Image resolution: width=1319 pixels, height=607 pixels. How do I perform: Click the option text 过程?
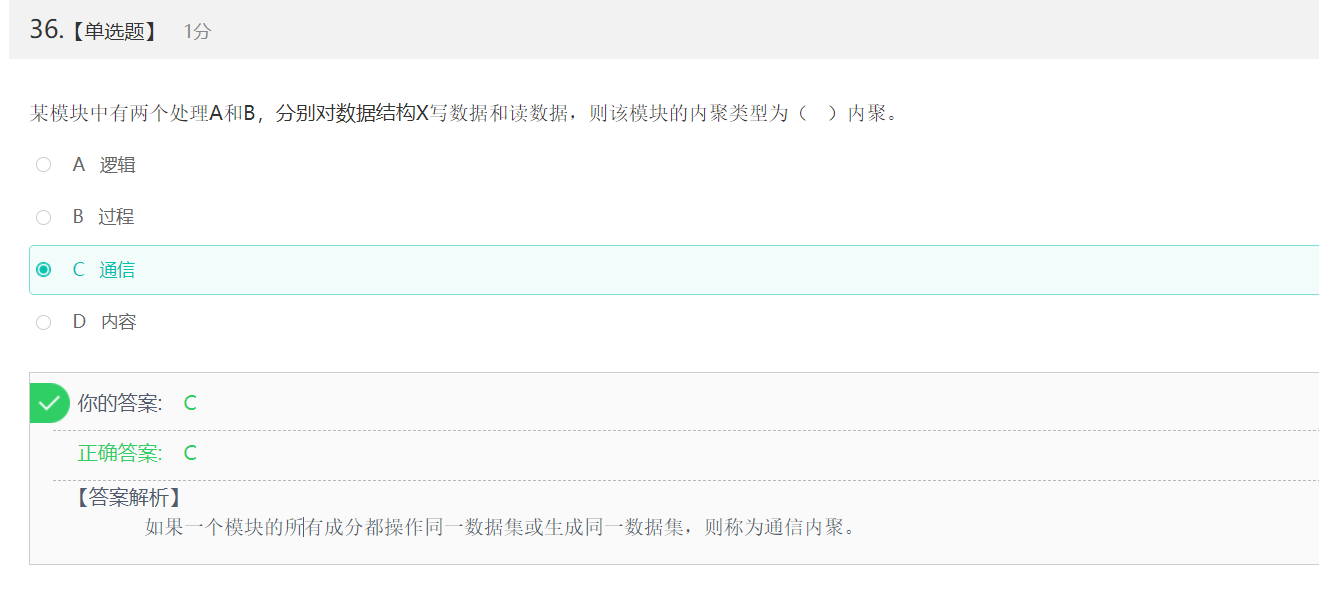pyautogui.click(x=116, y=217)
